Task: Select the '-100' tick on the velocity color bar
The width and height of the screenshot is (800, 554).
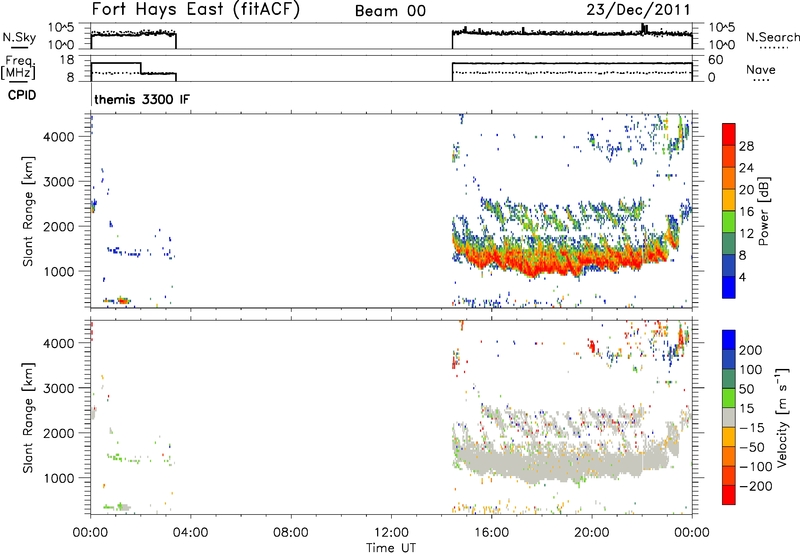Action: (755, 467)
